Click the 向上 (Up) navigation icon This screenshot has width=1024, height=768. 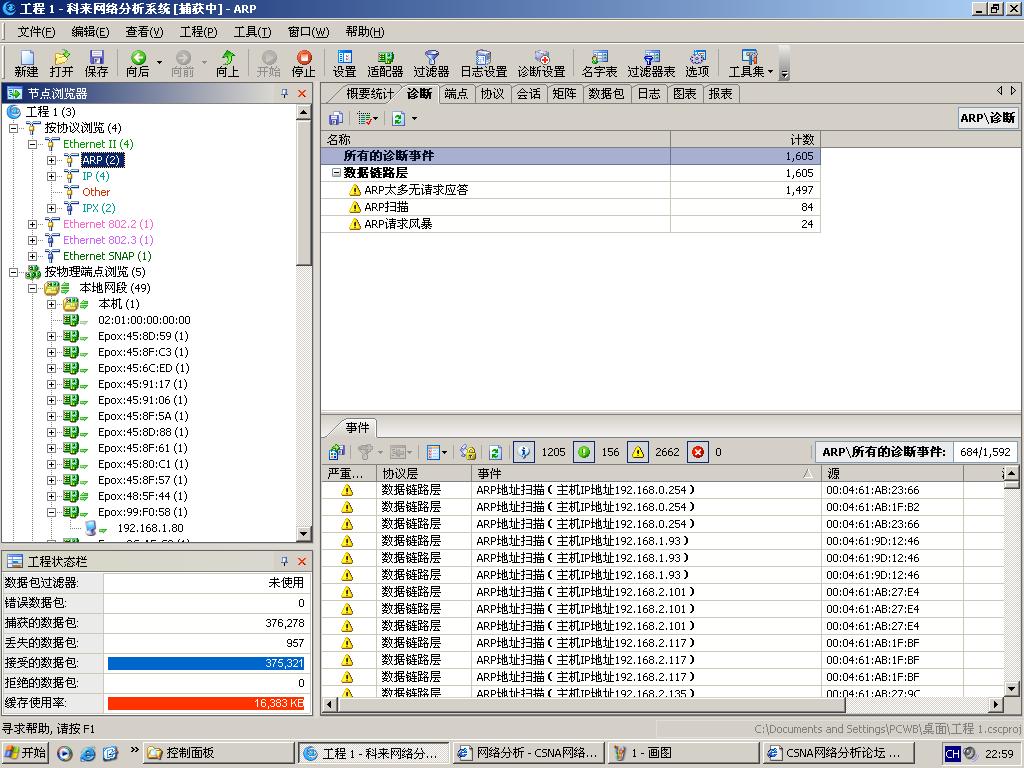pyautogui.click(x=228, y=63)
